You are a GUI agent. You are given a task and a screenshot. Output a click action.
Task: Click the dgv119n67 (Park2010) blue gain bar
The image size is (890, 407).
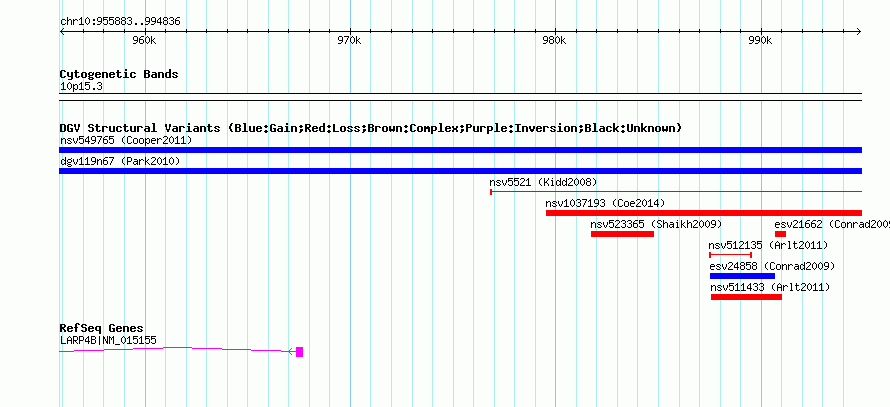(x=460, y=171)
